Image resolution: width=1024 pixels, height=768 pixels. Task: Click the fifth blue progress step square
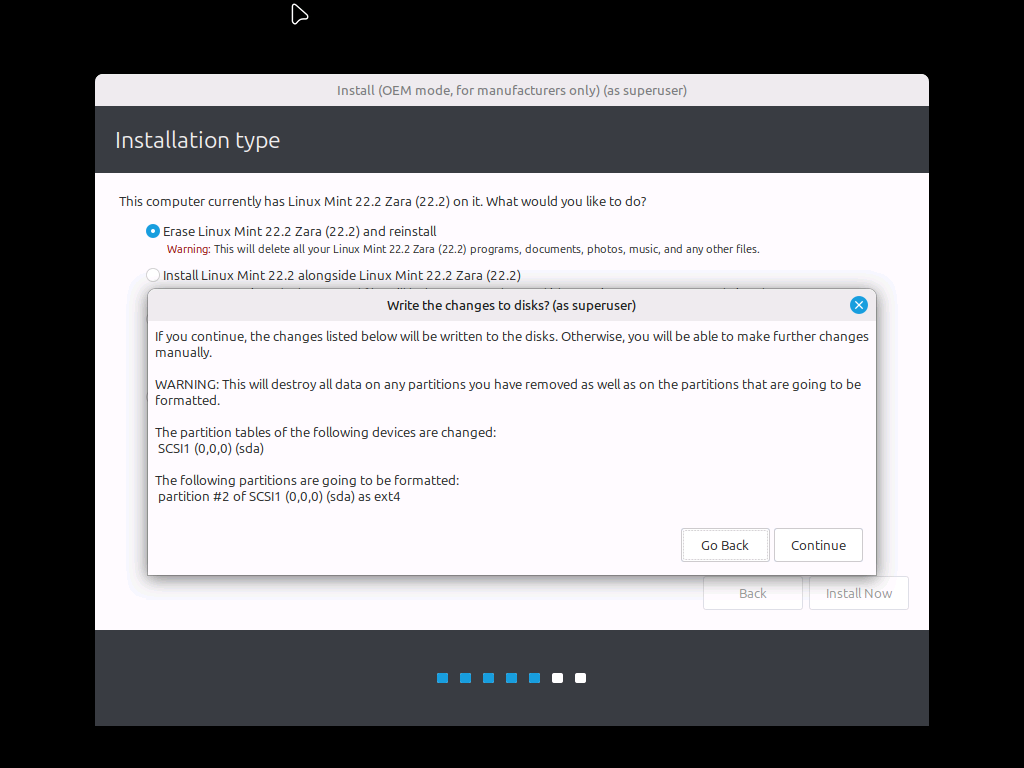click(534, 678)
